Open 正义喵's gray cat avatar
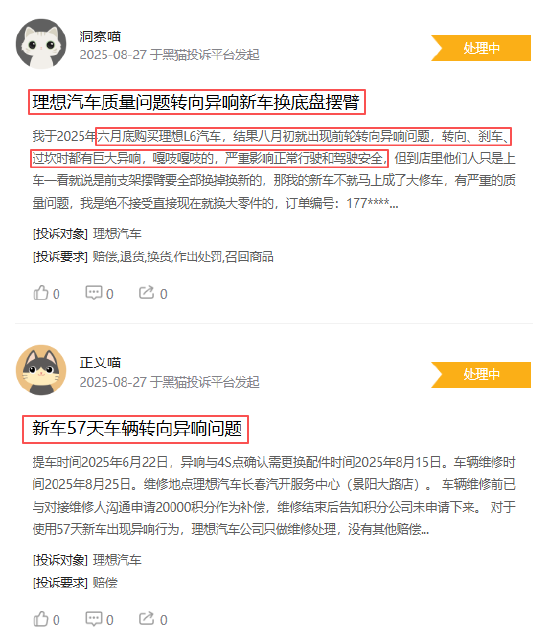 (41, 370)
